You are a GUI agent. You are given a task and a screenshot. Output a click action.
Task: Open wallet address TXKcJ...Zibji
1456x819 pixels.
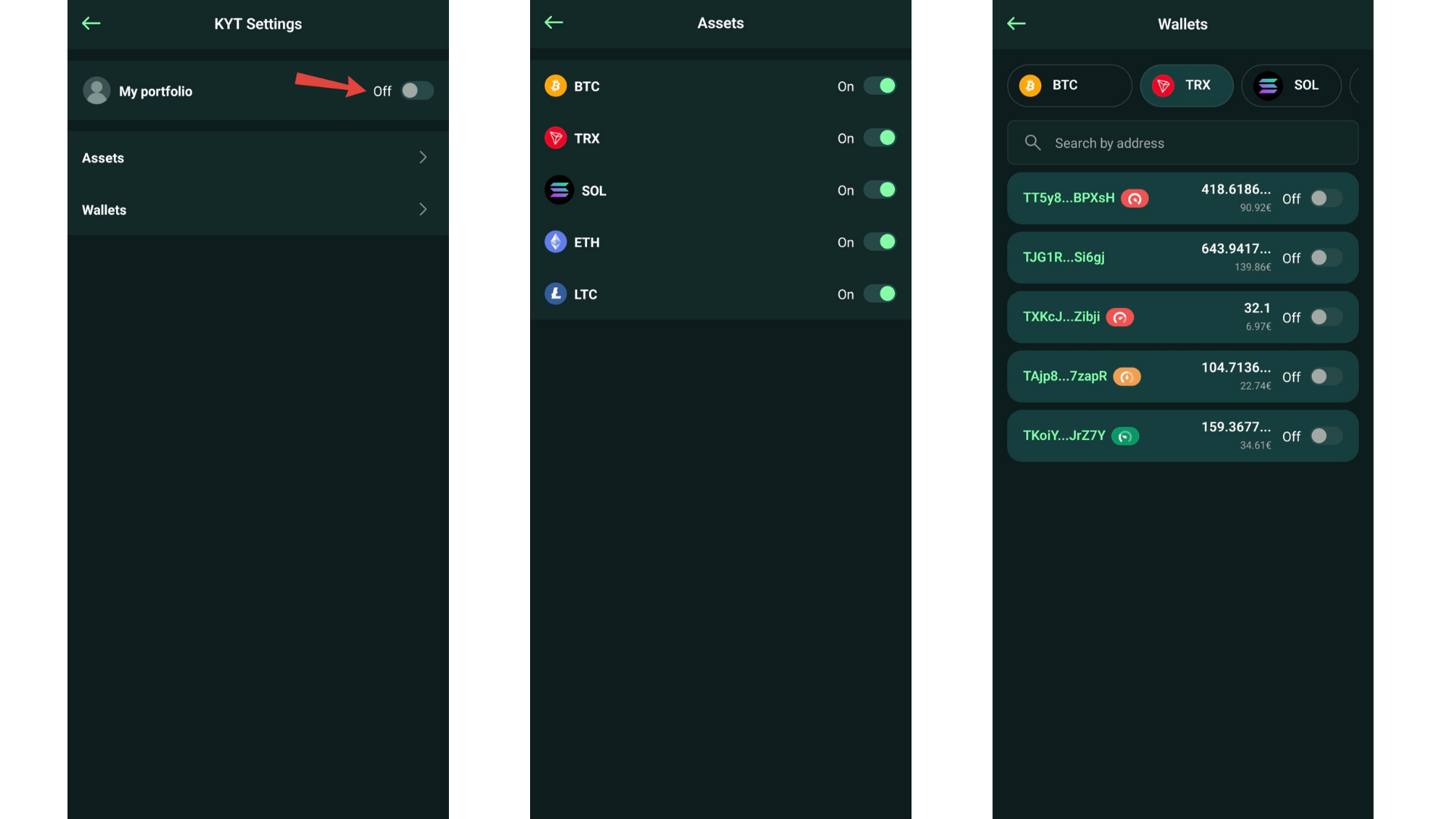1061,317
